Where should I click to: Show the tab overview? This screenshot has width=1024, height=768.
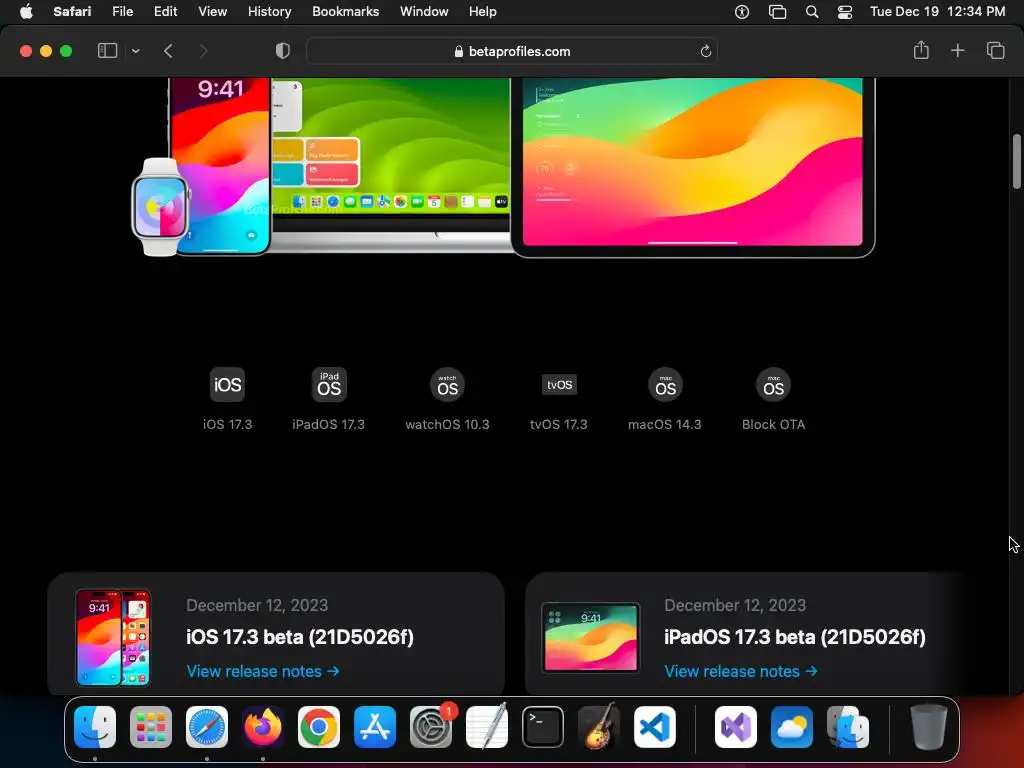tap(995, 50)
